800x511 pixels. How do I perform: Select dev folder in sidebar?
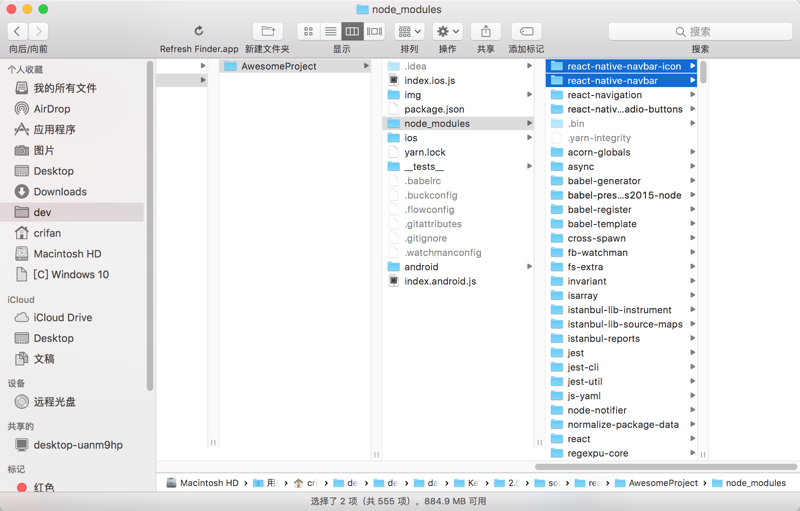click(x=74, y=212)
